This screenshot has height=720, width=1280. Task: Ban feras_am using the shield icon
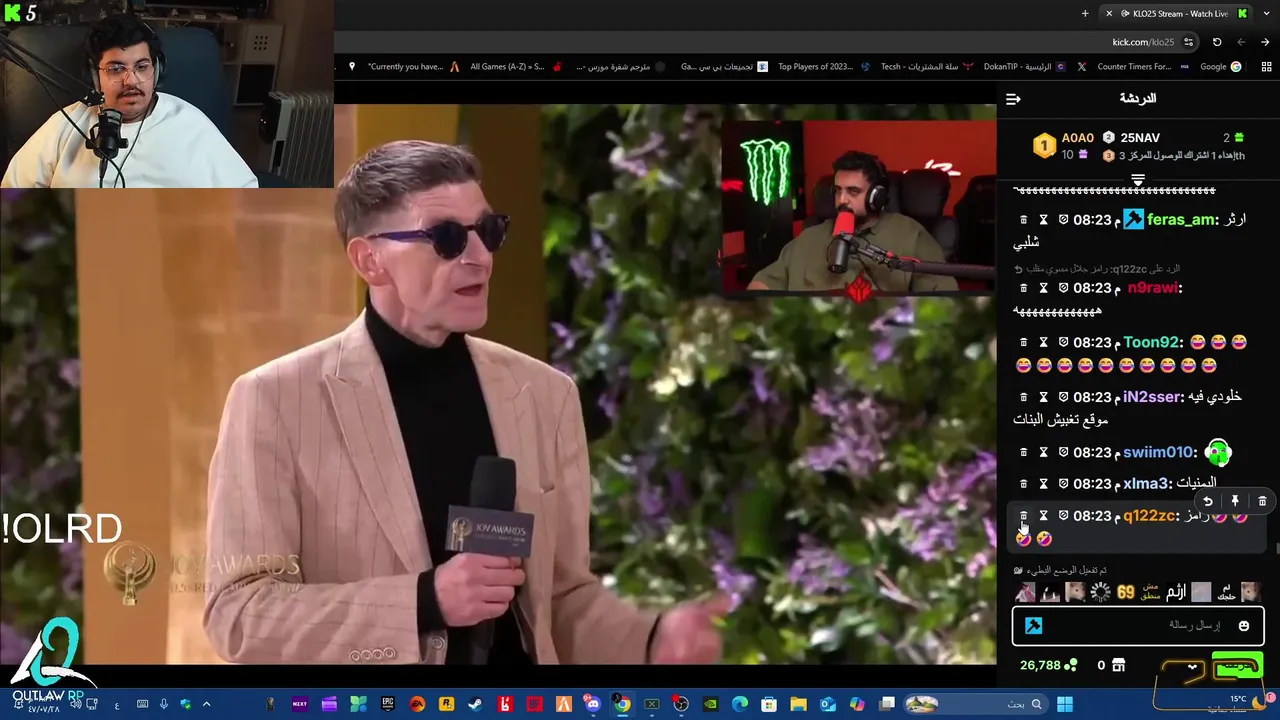tap(1063, 219)
